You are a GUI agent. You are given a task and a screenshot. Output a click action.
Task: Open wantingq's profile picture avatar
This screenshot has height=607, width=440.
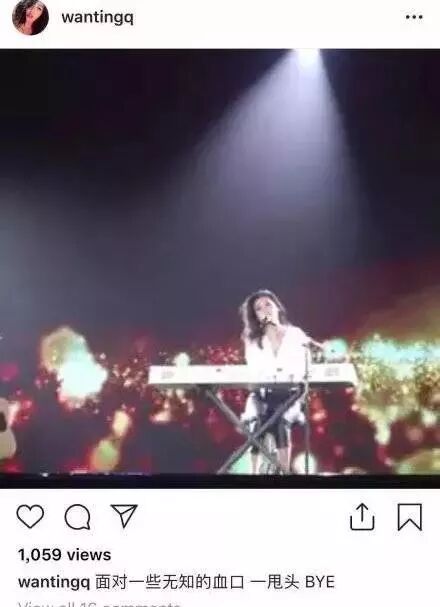pyautogui.click(x=30, y=17)
